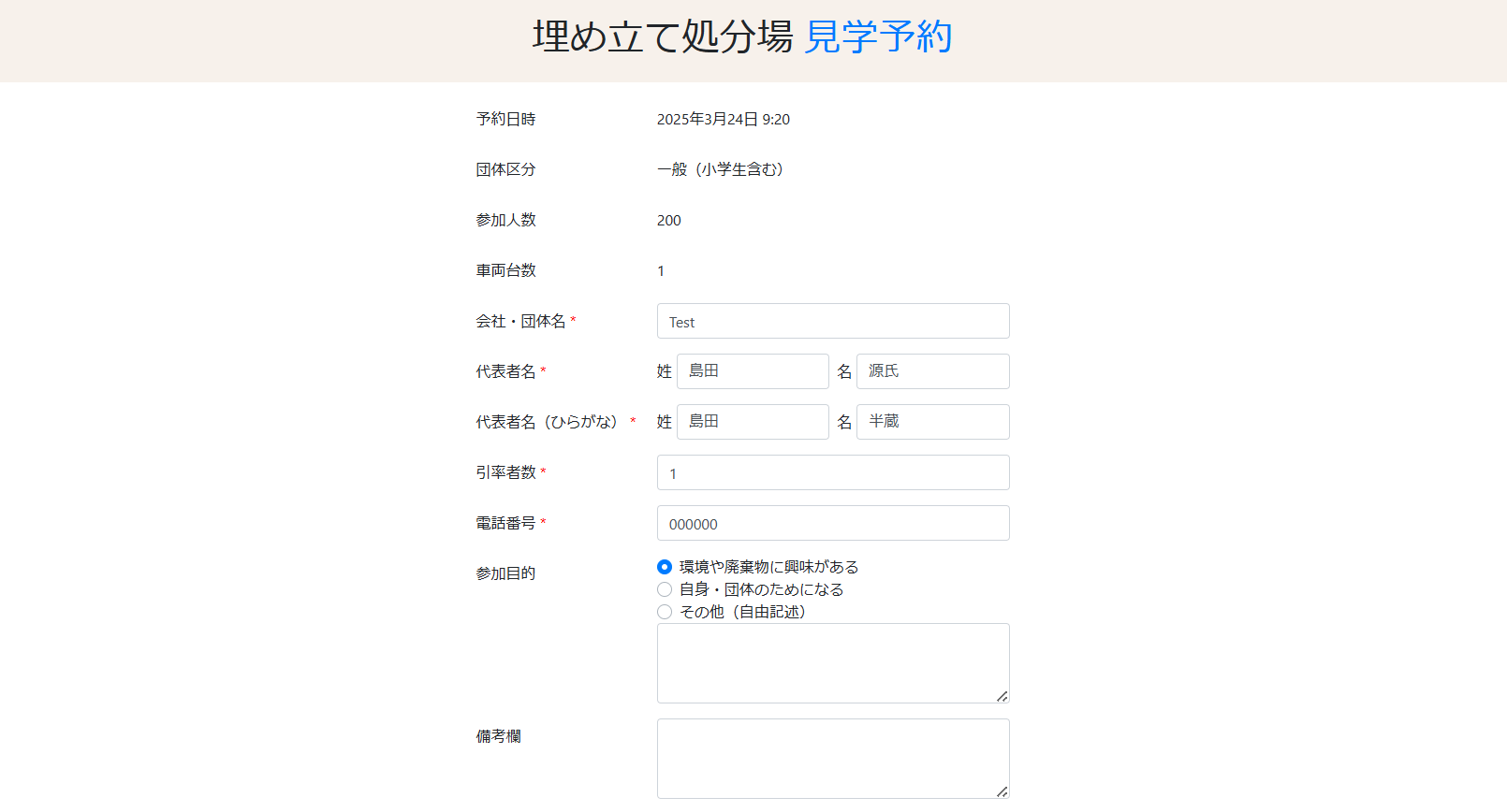The image size is (1507, 812).
Task: Click the '電話番号' field label
Action: (x=505, y=523)
